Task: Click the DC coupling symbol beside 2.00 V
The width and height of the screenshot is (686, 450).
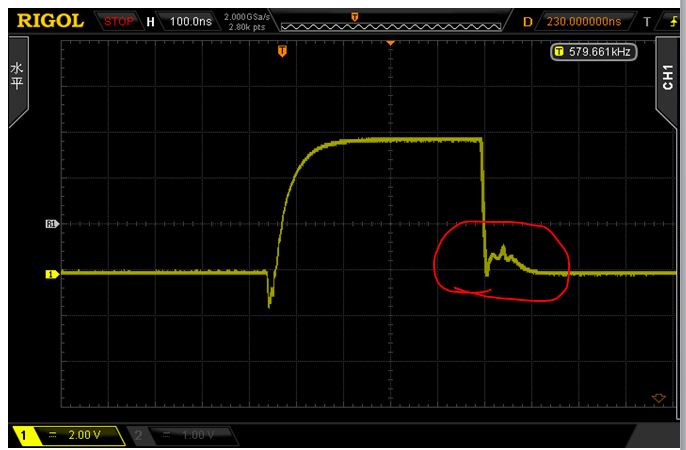Action: (x=53, y=435)
